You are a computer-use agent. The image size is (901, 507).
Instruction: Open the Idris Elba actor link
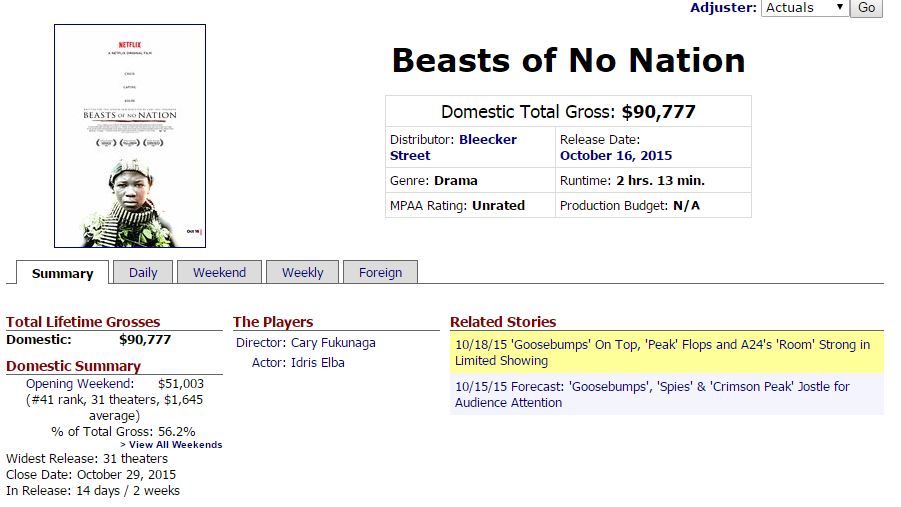pos(318,363)
